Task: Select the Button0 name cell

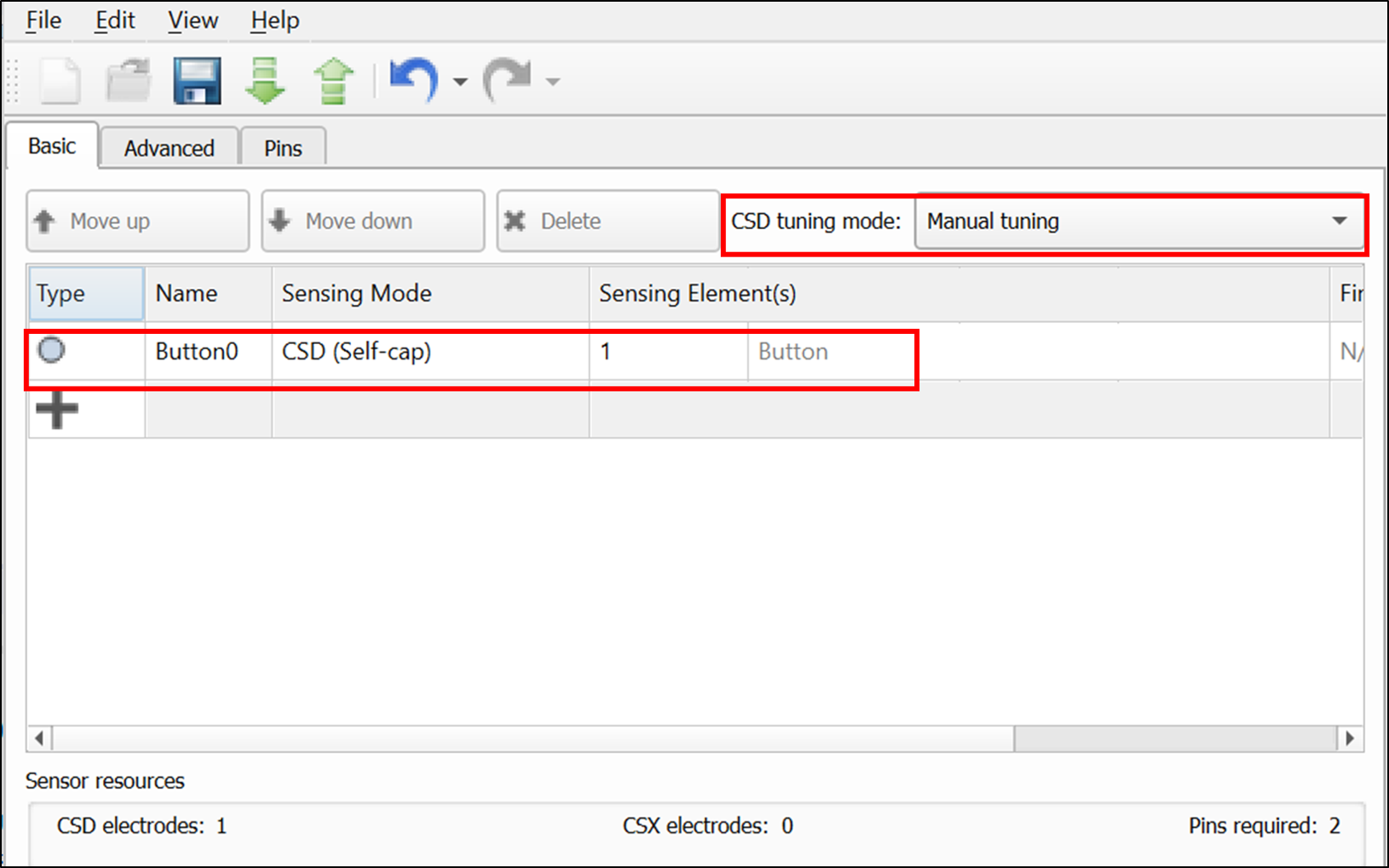Action: (x=208, y=351)
